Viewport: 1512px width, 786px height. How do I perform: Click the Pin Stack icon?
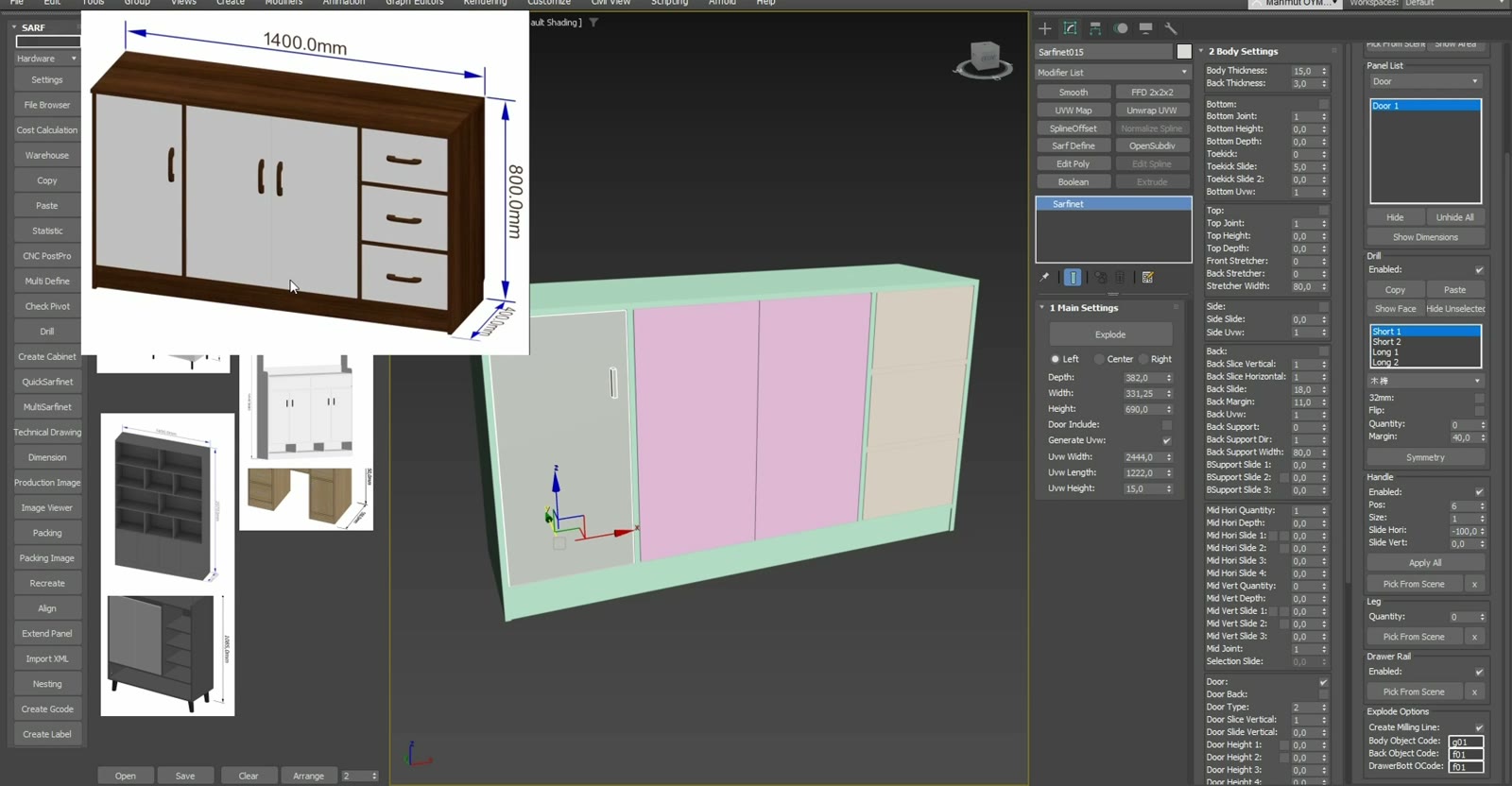tap(1044, 278)
